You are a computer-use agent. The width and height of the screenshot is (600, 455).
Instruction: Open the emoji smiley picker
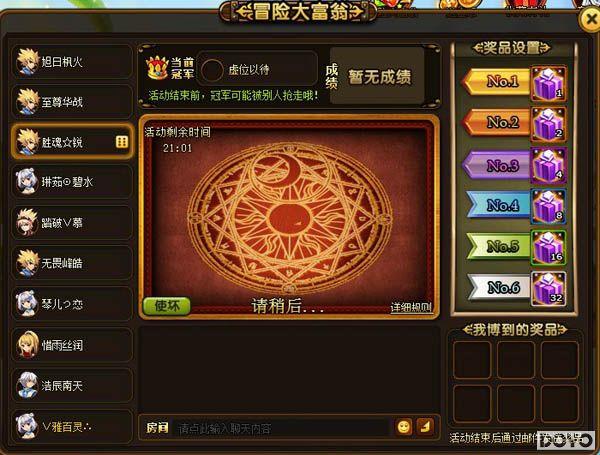tap(404, 427)
